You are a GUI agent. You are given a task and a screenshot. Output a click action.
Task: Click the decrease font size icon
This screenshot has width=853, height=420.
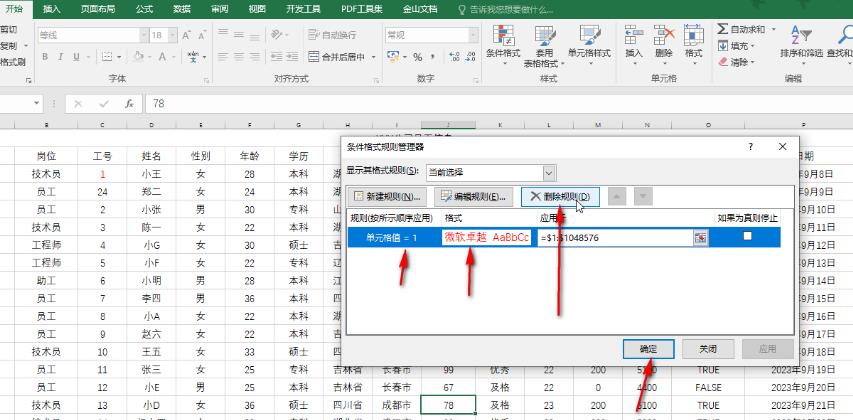tap(202, 35)
